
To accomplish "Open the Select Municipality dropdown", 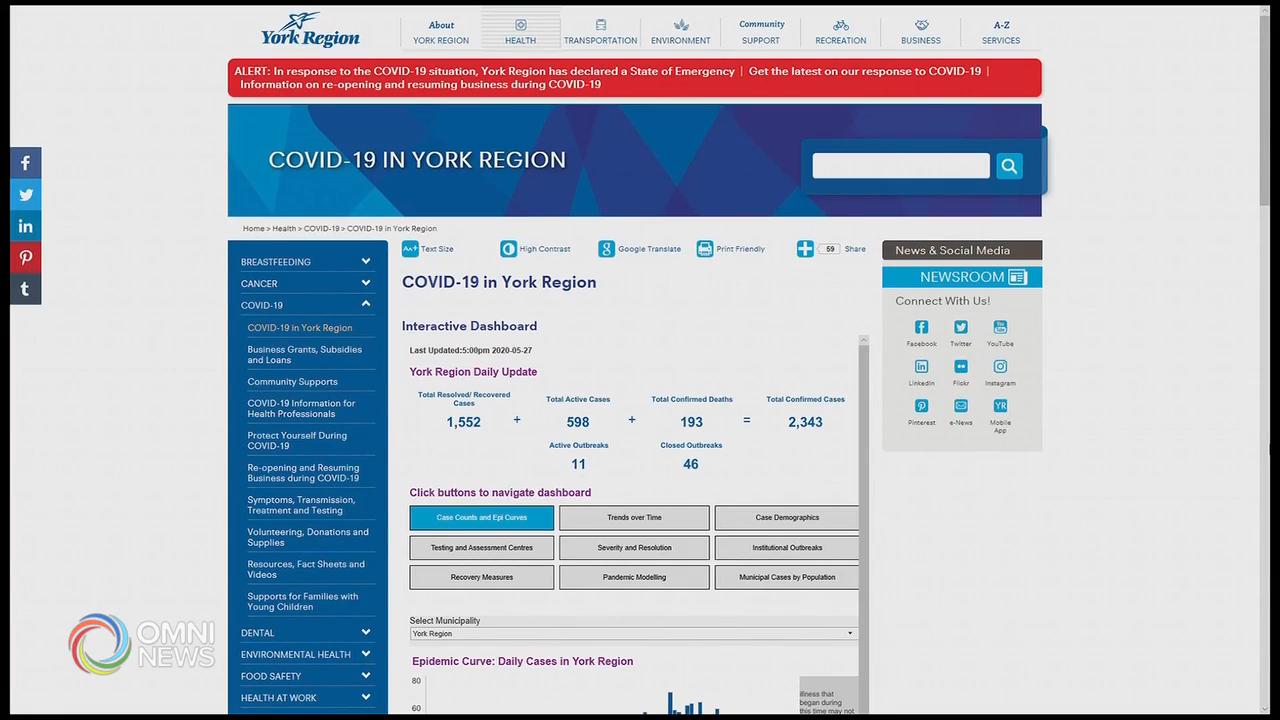I will [634, 633].
